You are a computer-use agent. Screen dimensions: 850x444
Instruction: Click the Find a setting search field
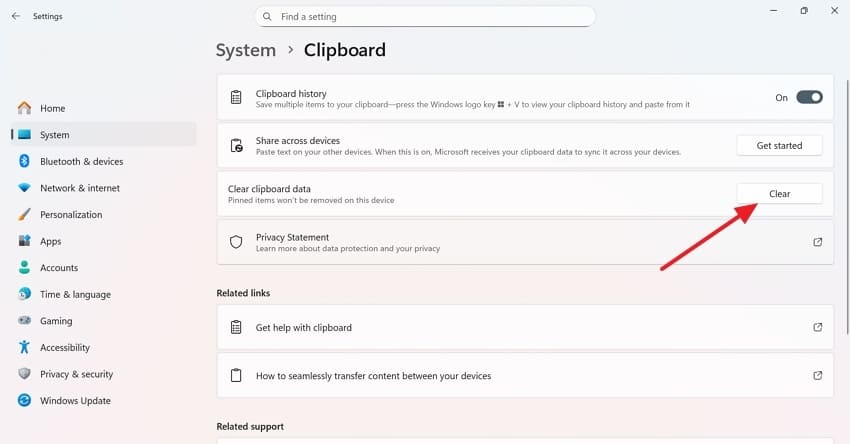(x=425, y=17)
